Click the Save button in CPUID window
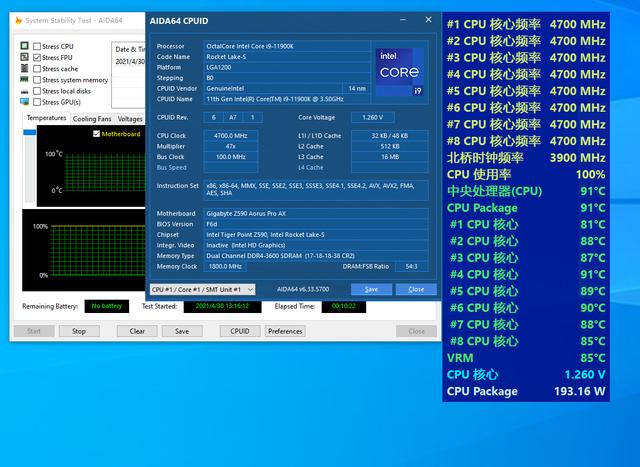Image resolution: width=640 pixels, height=467 pixels. (x=371, y=289)
